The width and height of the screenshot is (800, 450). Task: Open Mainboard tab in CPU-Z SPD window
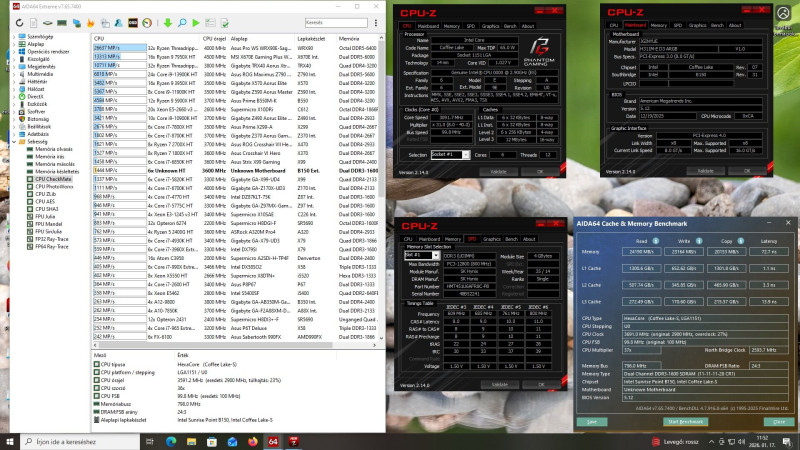click(x=429, y=239)
